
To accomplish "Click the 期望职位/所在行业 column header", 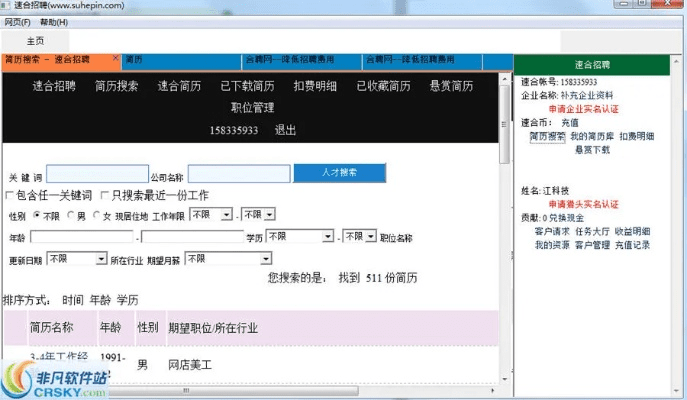I will click(x=213, y=328).
